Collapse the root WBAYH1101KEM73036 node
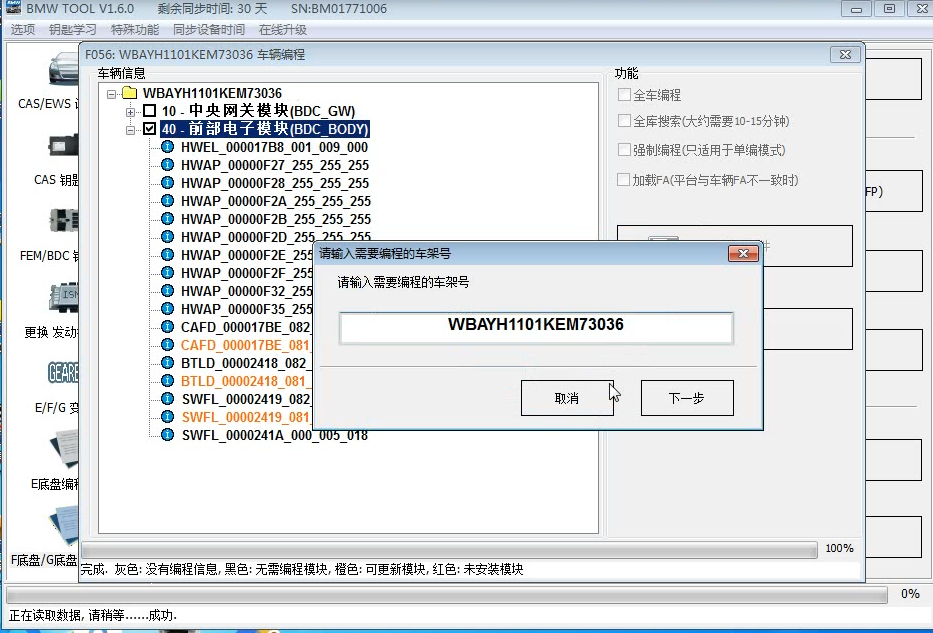The image size is (933, 633). [x=110, y=93]
